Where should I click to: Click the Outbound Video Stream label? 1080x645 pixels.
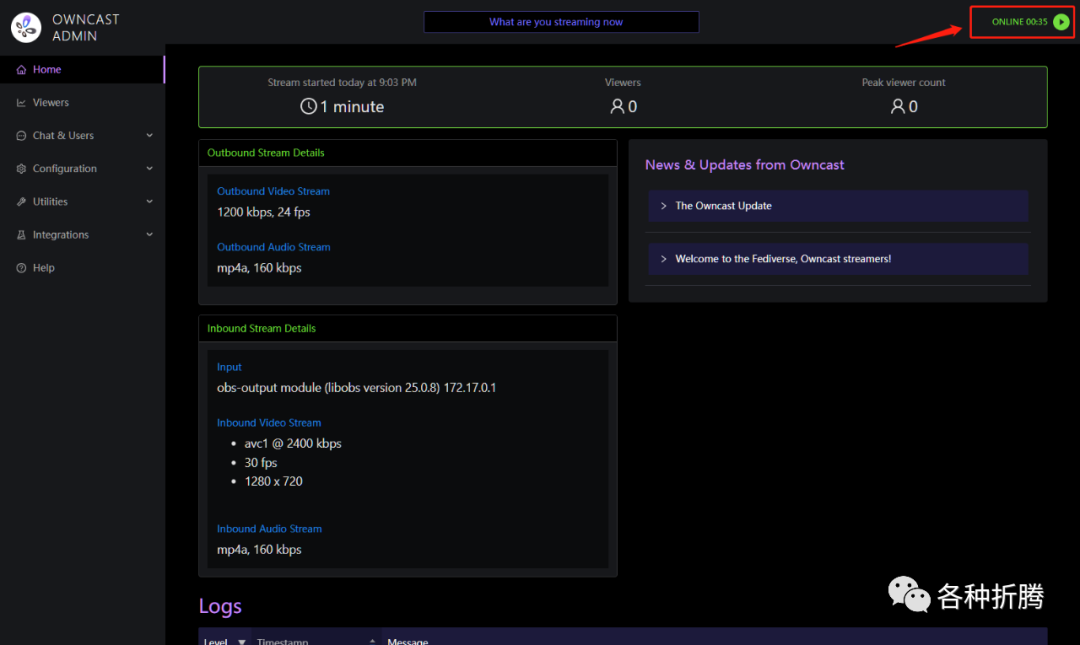point(273,192)
